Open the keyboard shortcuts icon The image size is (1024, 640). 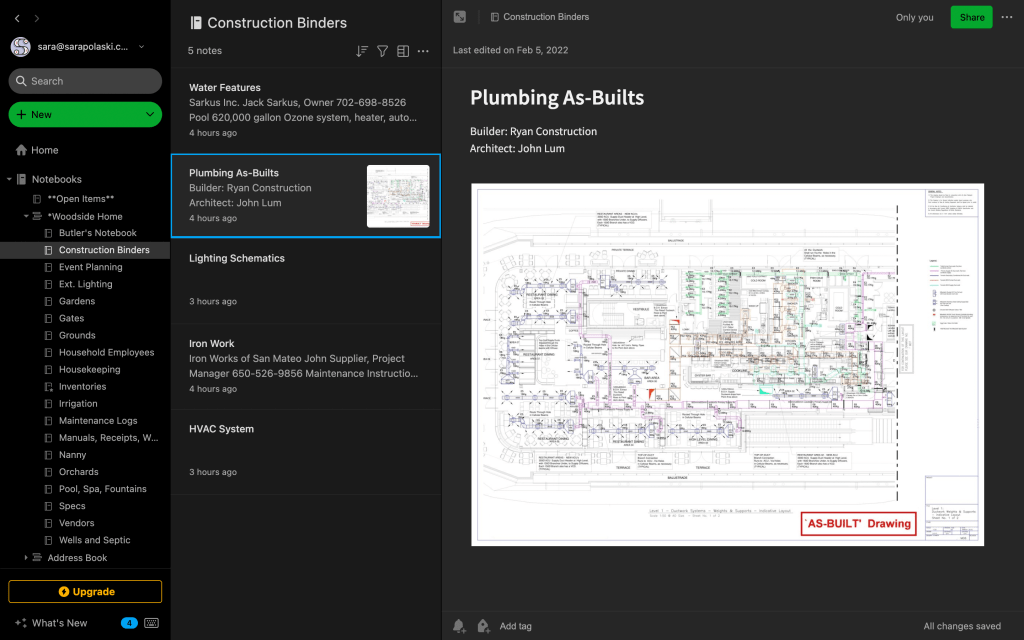click(152, 623)
